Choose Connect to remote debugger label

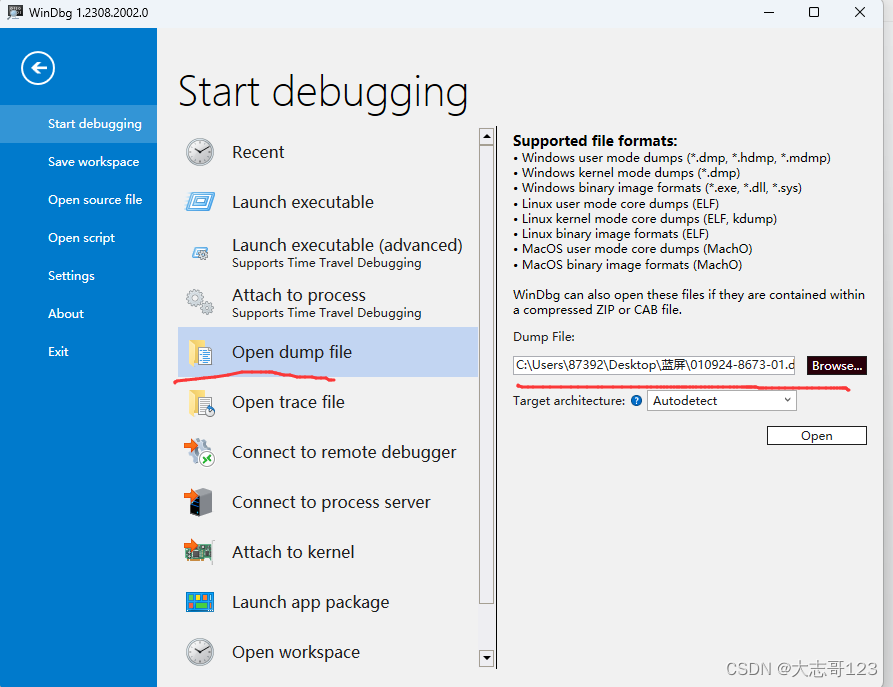click(x=344, y=453)
